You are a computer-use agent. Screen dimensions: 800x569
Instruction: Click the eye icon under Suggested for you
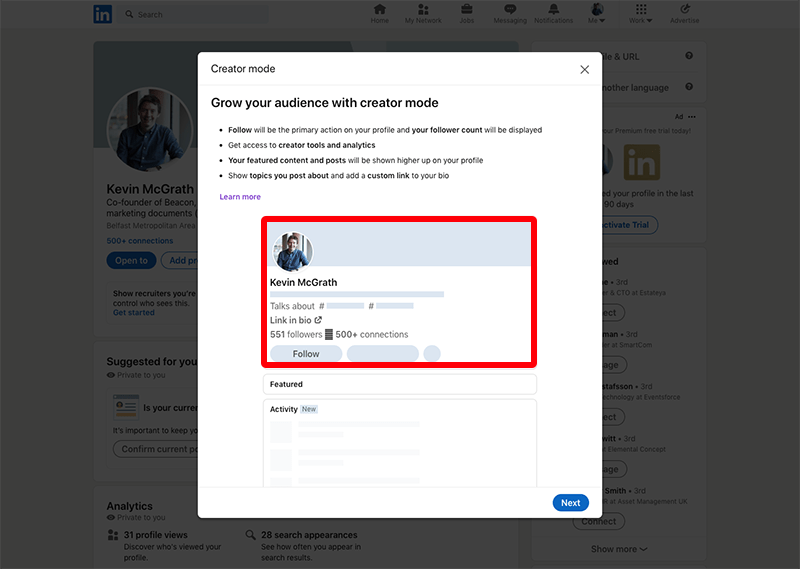click(111, 375)
